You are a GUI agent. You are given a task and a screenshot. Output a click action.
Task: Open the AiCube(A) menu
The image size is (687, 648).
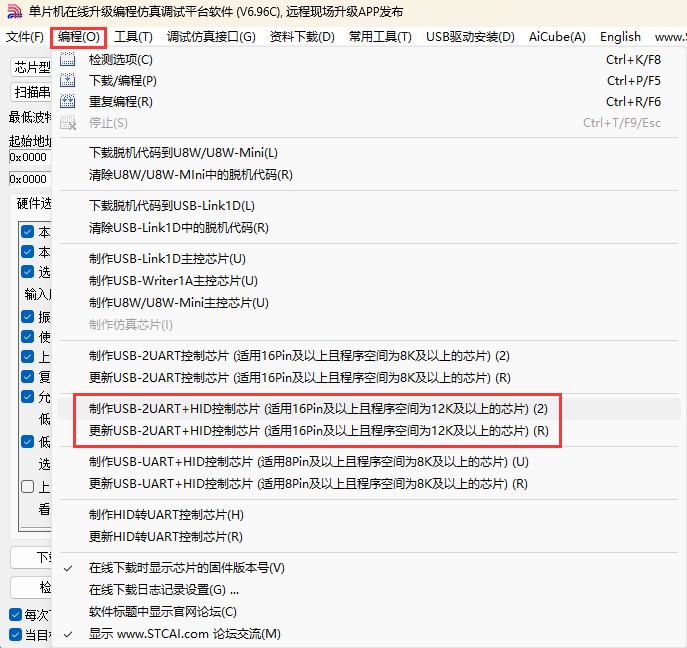pos(557,37)
